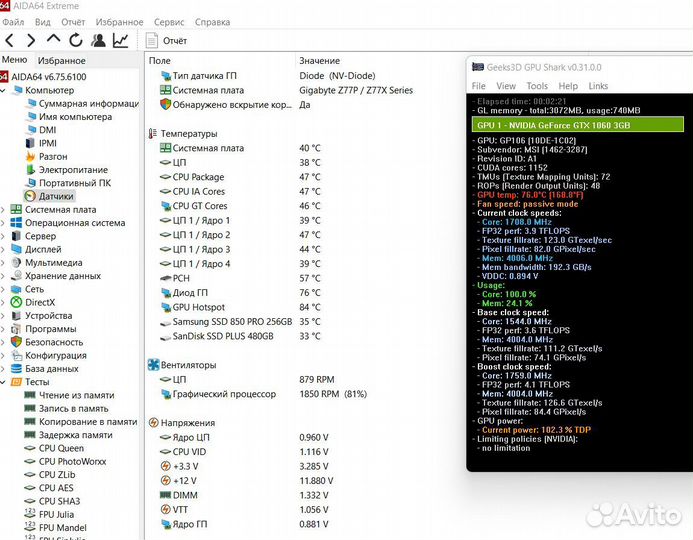Collapse the Компьютер tree node

click(x=3, y=90)
